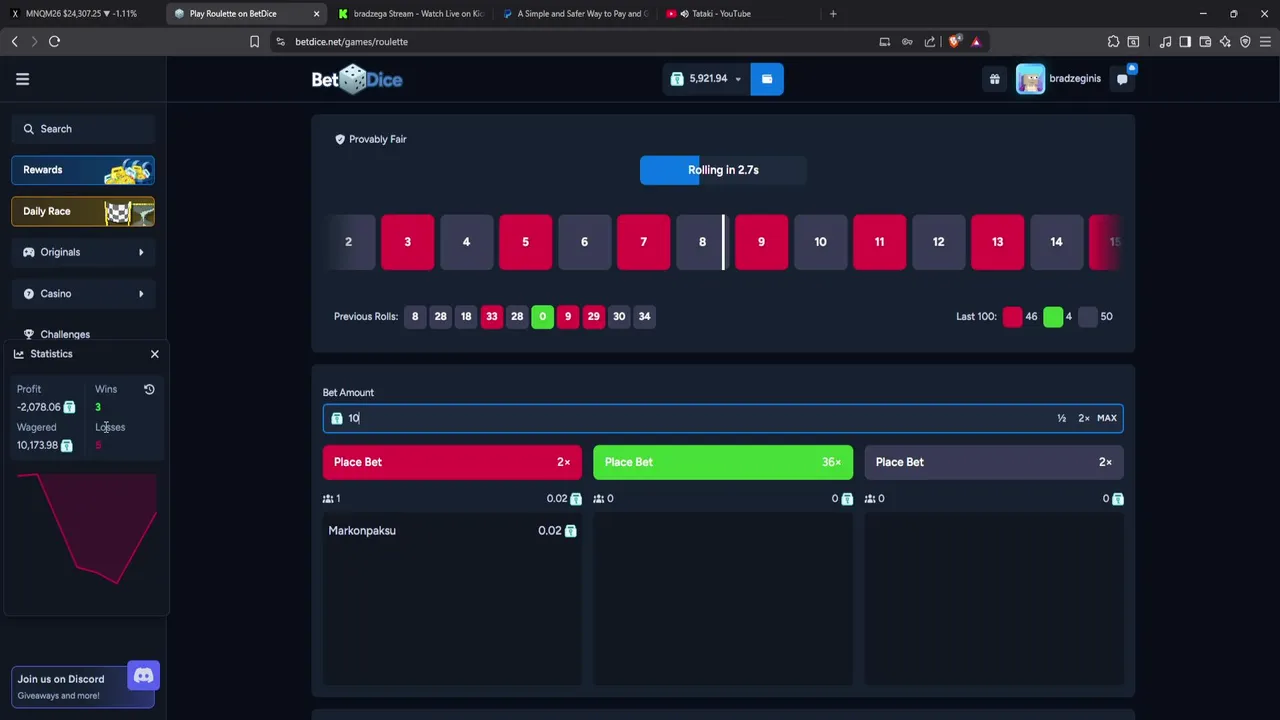Reset statistics with the history icon

point(149,389)
